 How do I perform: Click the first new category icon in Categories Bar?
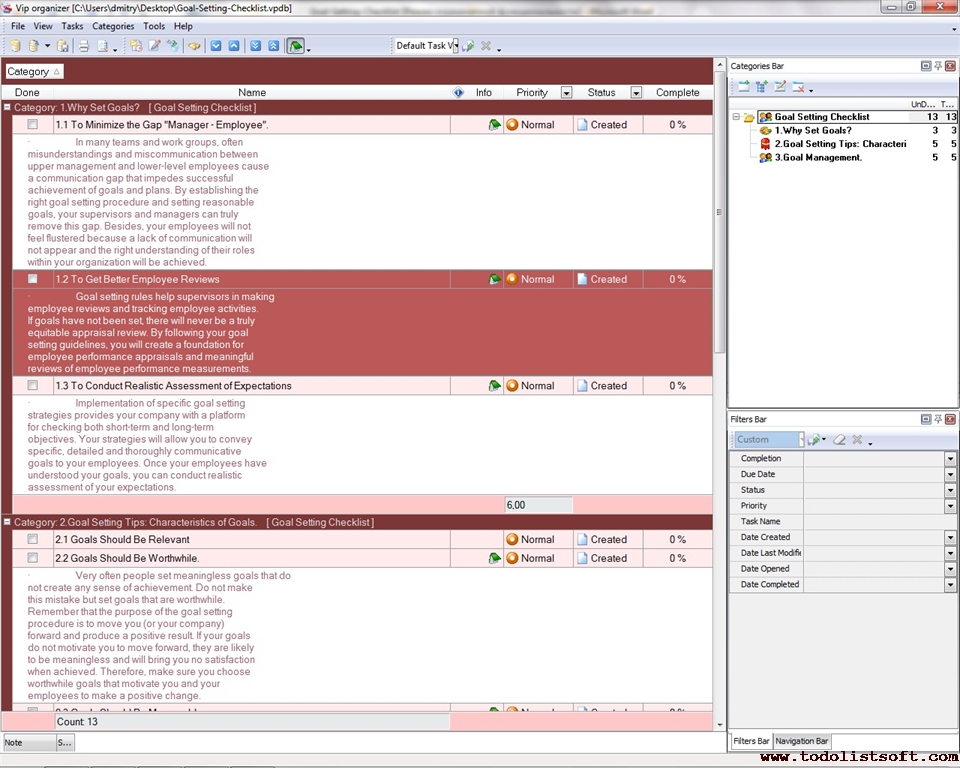pos(743,87)
